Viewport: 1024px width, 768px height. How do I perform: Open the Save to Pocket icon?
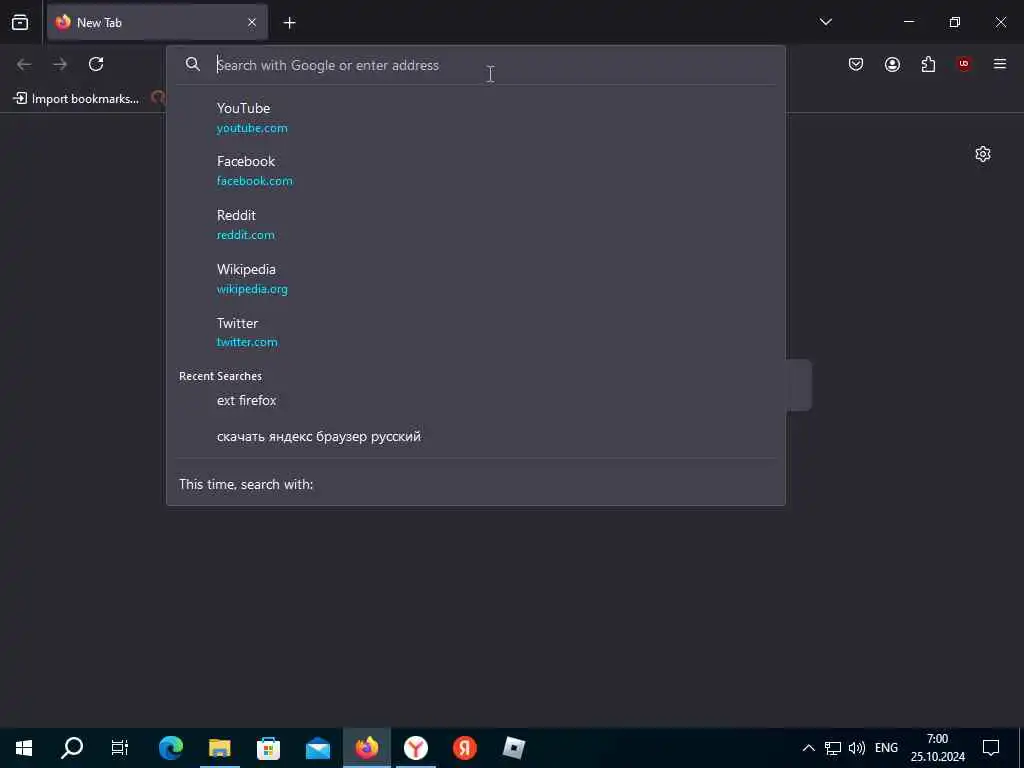[x=856, y=64]
